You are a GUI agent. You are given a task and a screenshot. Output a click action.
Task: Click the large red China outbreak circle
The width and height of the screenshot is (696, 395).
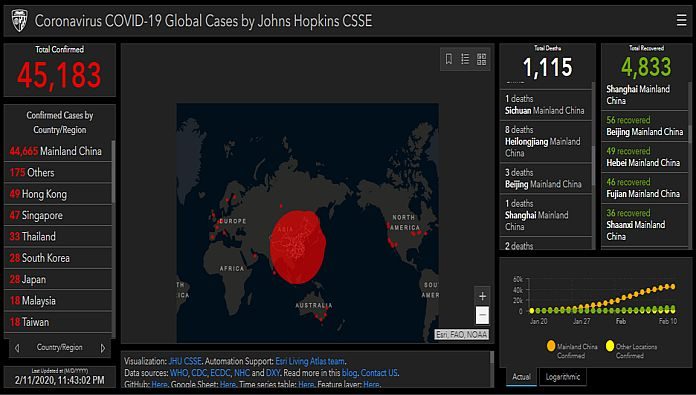[x=298, y=247]
